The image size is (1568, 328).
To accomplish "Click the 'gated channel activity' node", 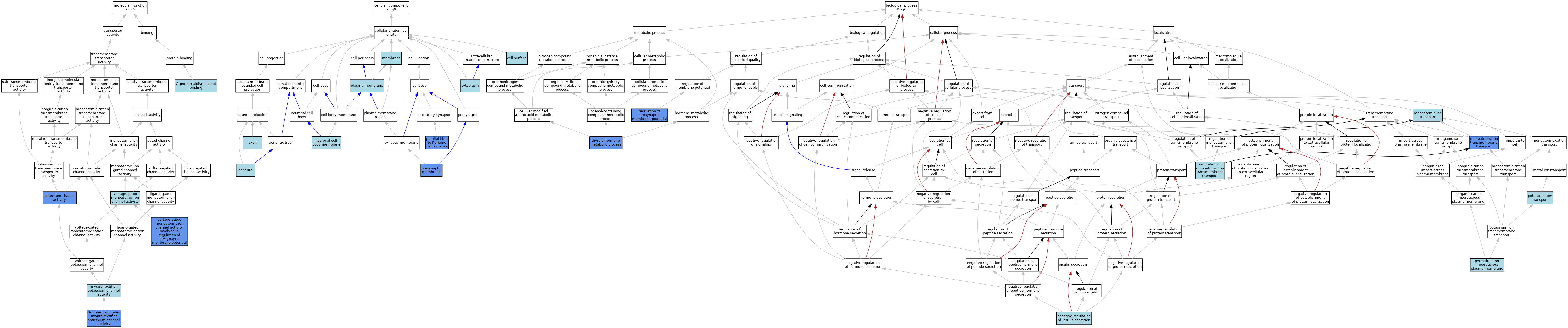I will pos(160,142).
